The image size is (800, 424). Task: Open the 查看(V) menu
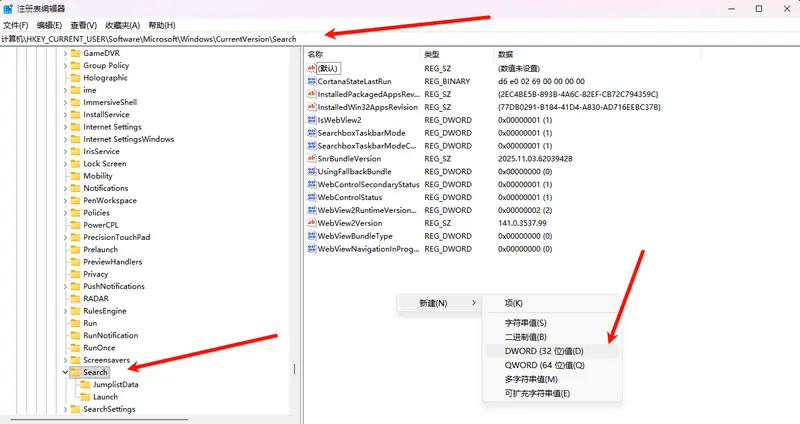coord(84,25)
